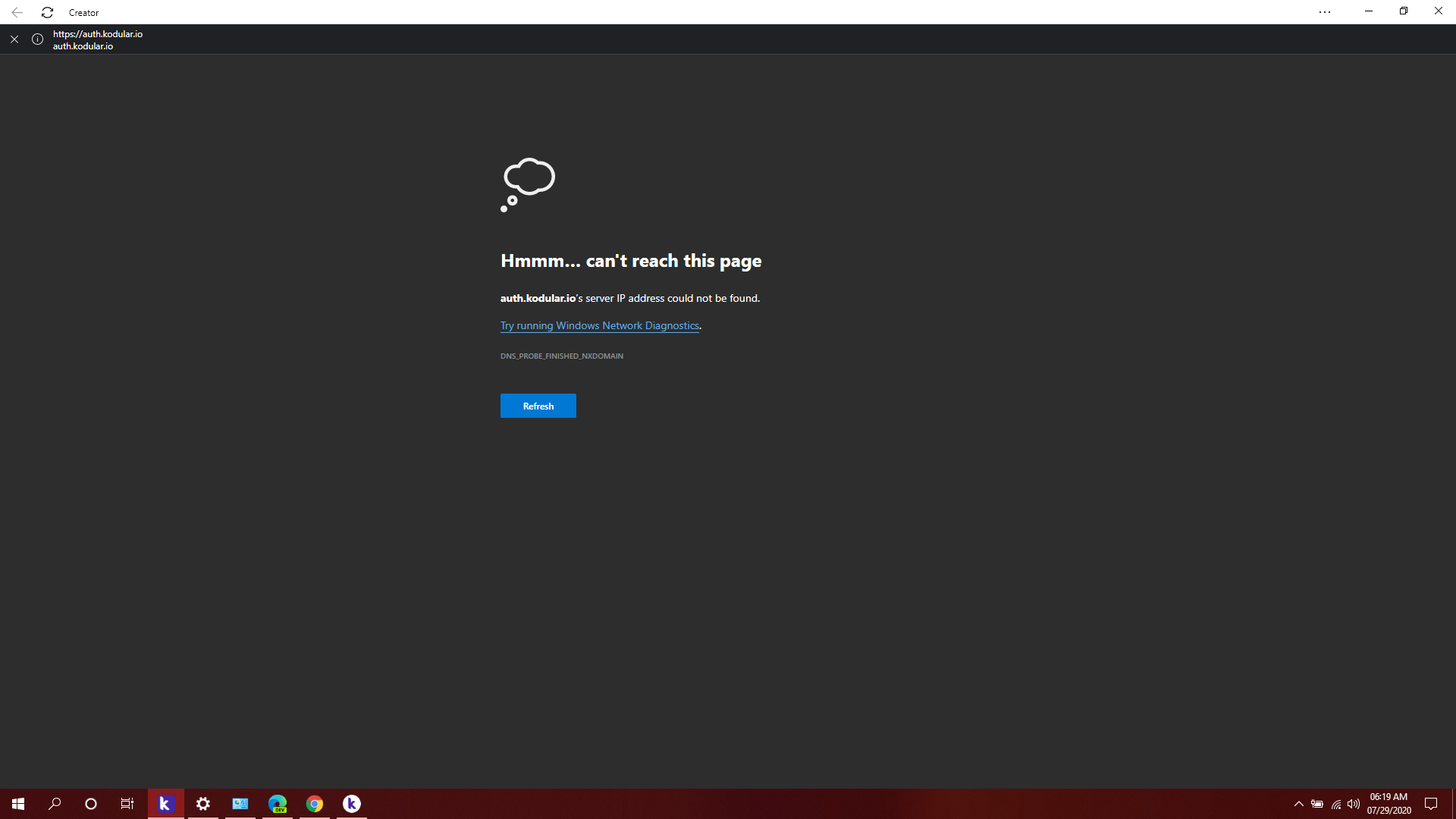Screen dimensions: 1456x819
Task: Open the round white Kodular taskbar icon
Action: 352,804
